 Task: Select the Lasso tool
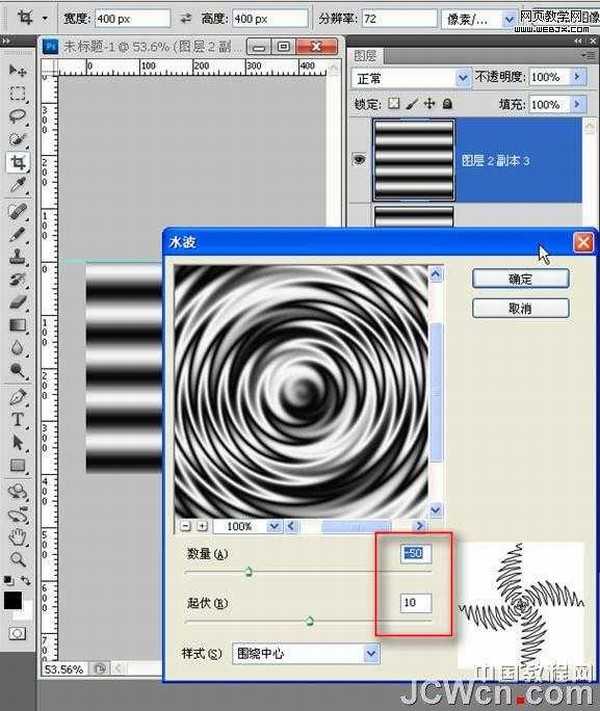click(18, 116)
